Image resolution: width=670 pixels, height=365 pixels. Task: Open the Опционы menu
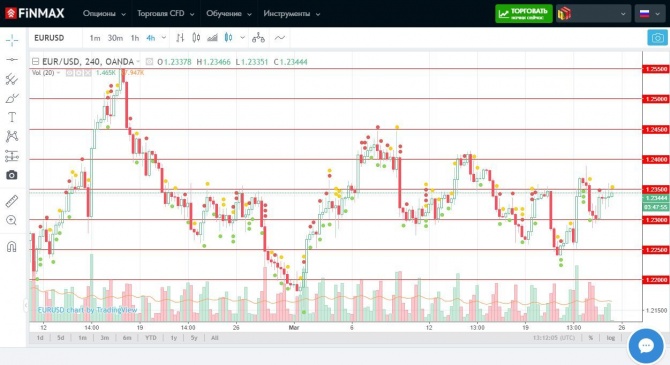pyautogui.click(x=104, y=14)
